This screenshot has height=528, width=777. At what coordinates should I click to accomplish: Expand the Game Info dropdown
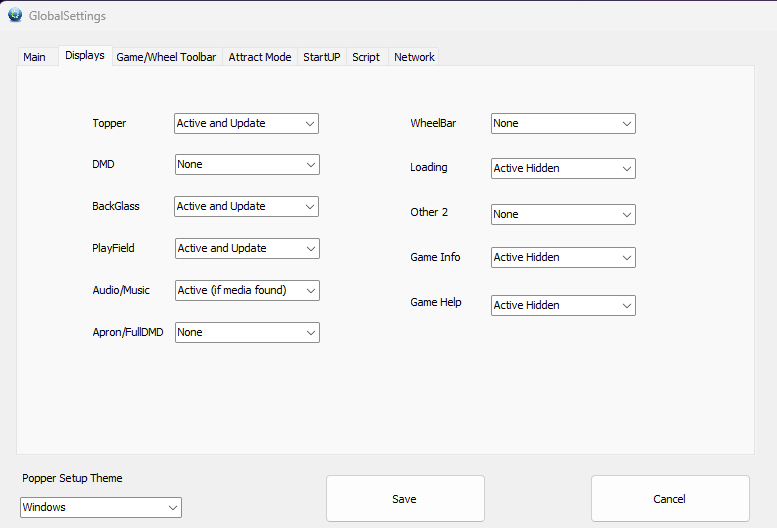(x=563, y=258)
